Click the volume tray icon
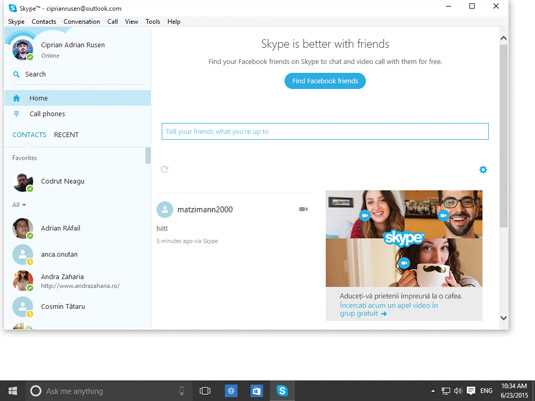This screenshot has width=535, height=401. point(458,391)
